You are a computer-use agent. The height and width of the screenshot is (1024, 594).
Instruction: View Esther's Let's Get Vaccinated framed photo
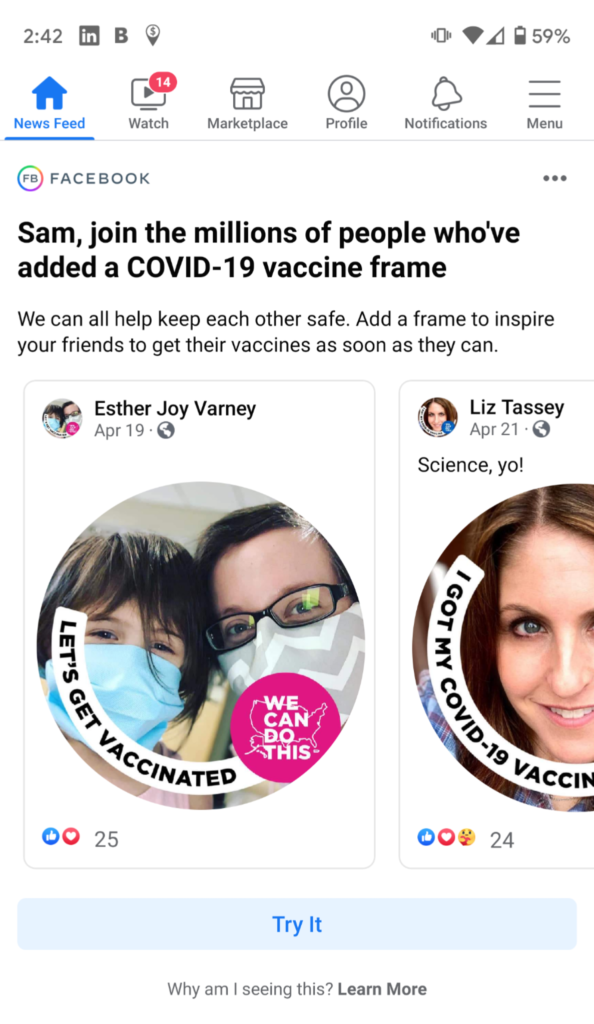pos(201,646)
